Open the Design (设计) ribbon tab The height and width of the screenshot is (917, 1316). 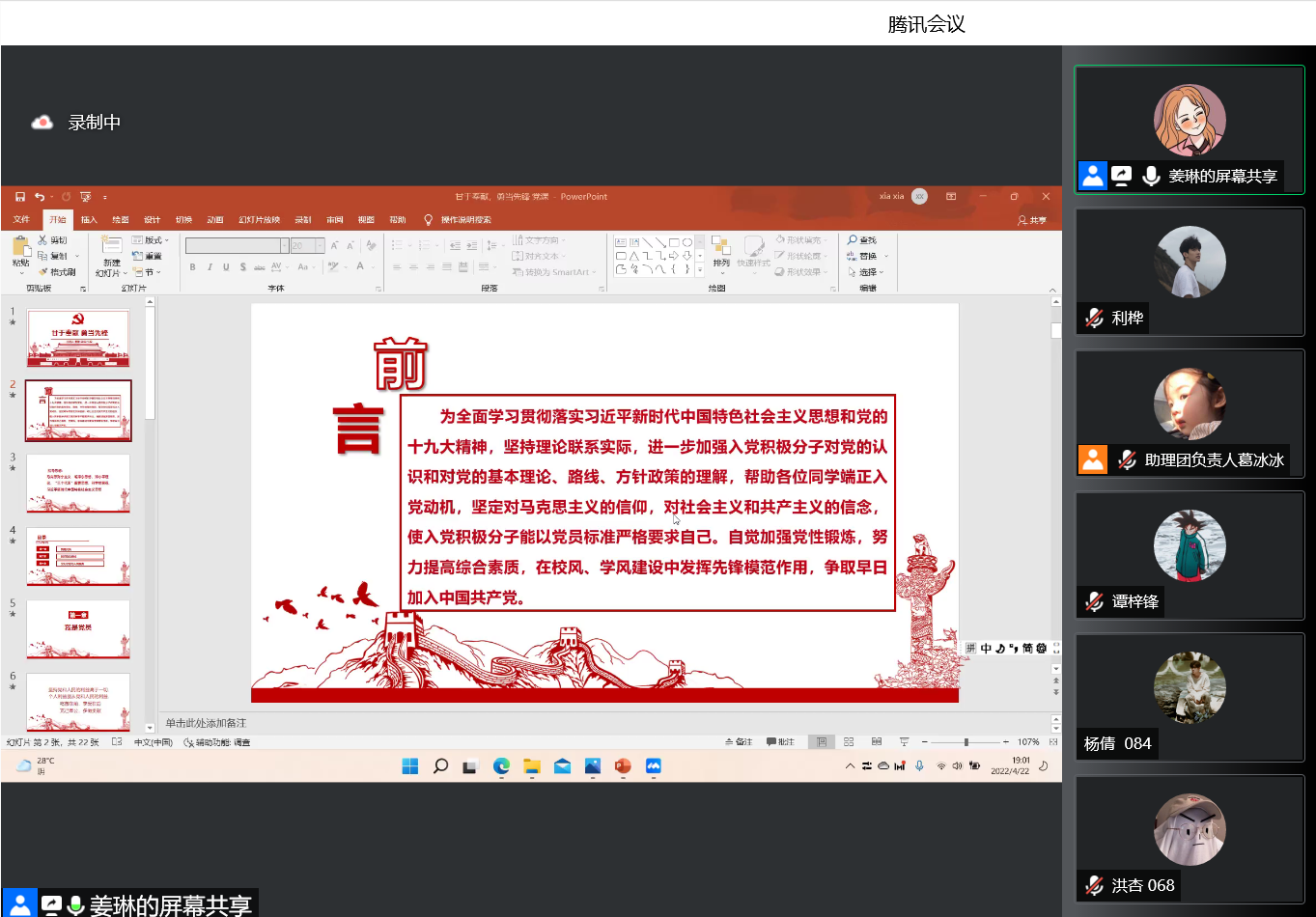tap(152, 219)
